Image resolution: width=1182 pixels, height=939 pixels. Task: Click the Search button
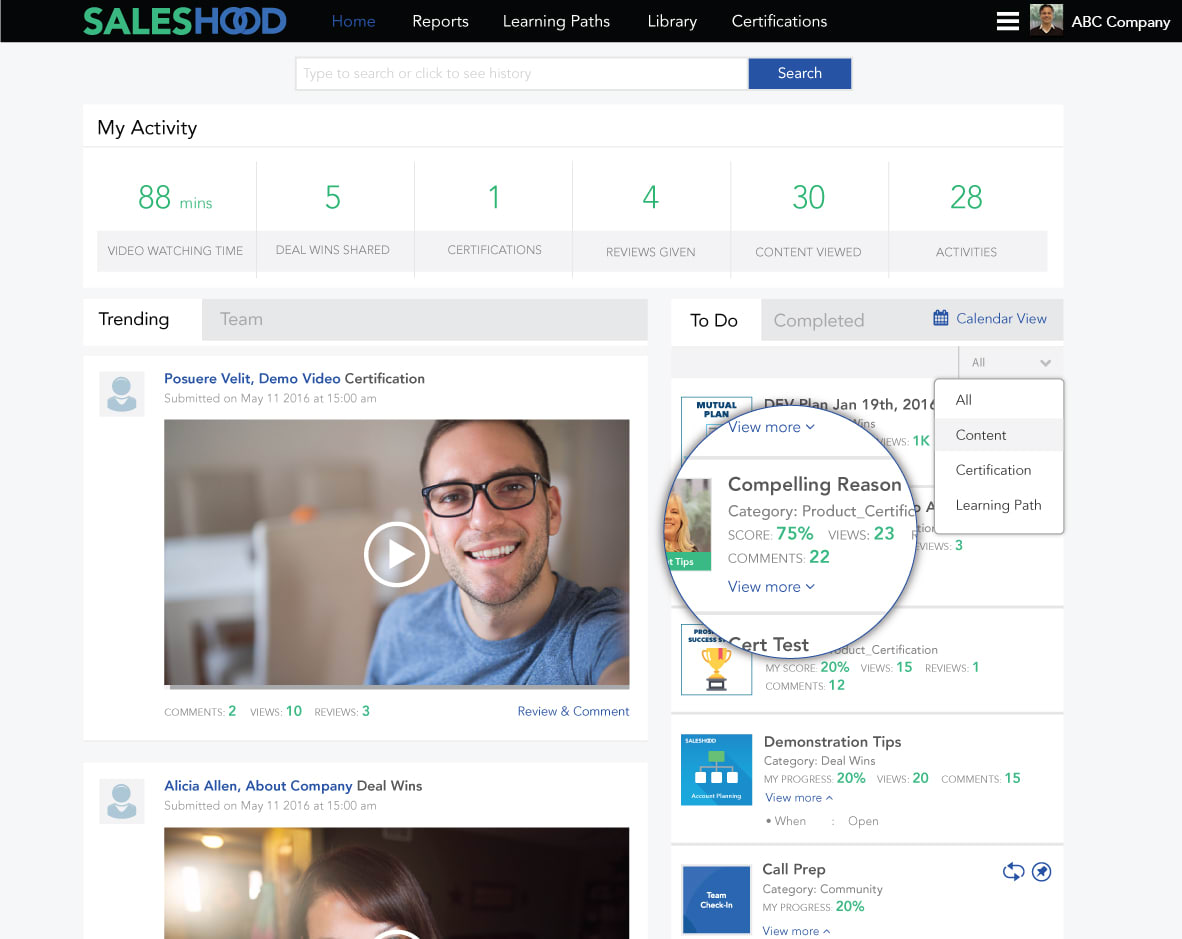click(x=800, y=73)
